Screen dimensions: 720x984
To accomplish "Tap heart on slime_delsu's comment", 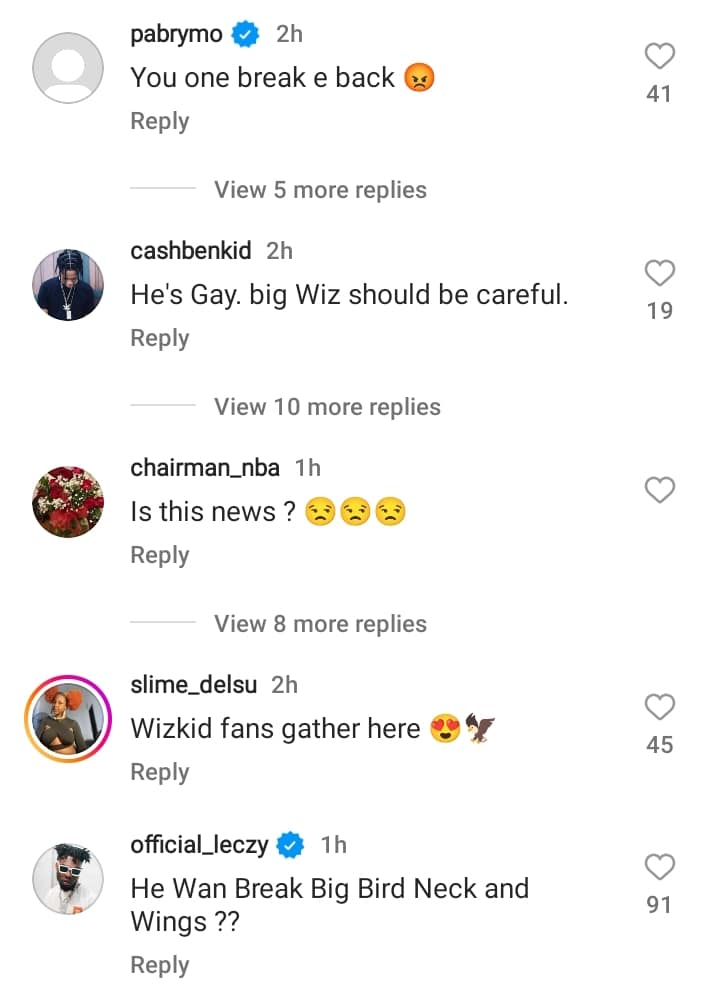I will point(659,707).
